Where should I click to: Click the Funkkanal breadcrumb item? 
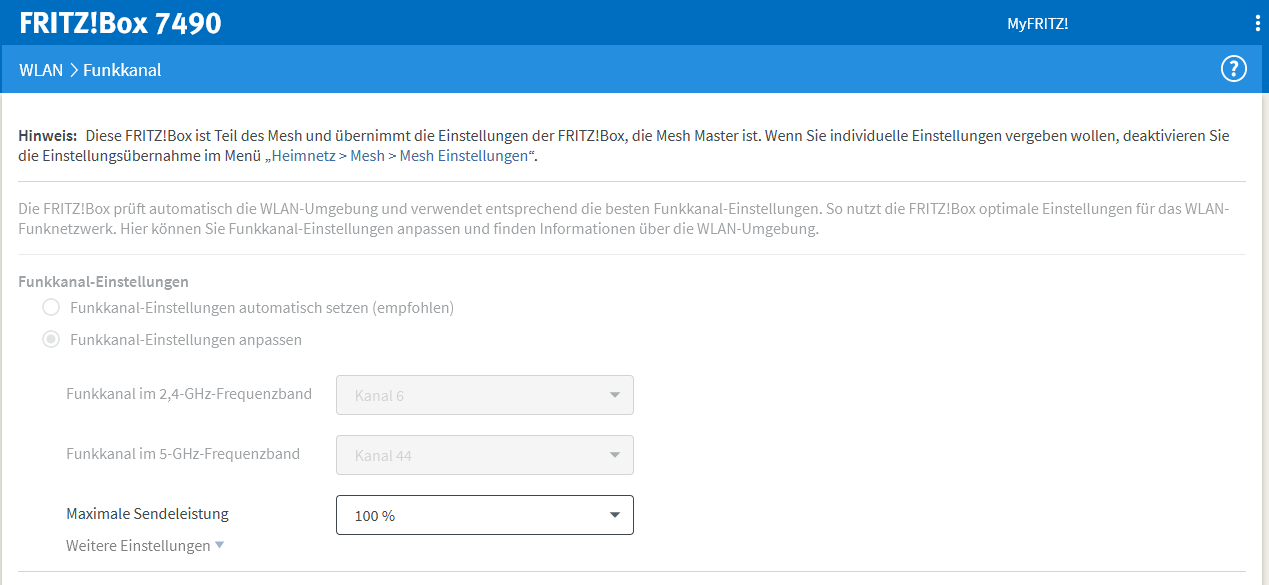coord(122,70)
